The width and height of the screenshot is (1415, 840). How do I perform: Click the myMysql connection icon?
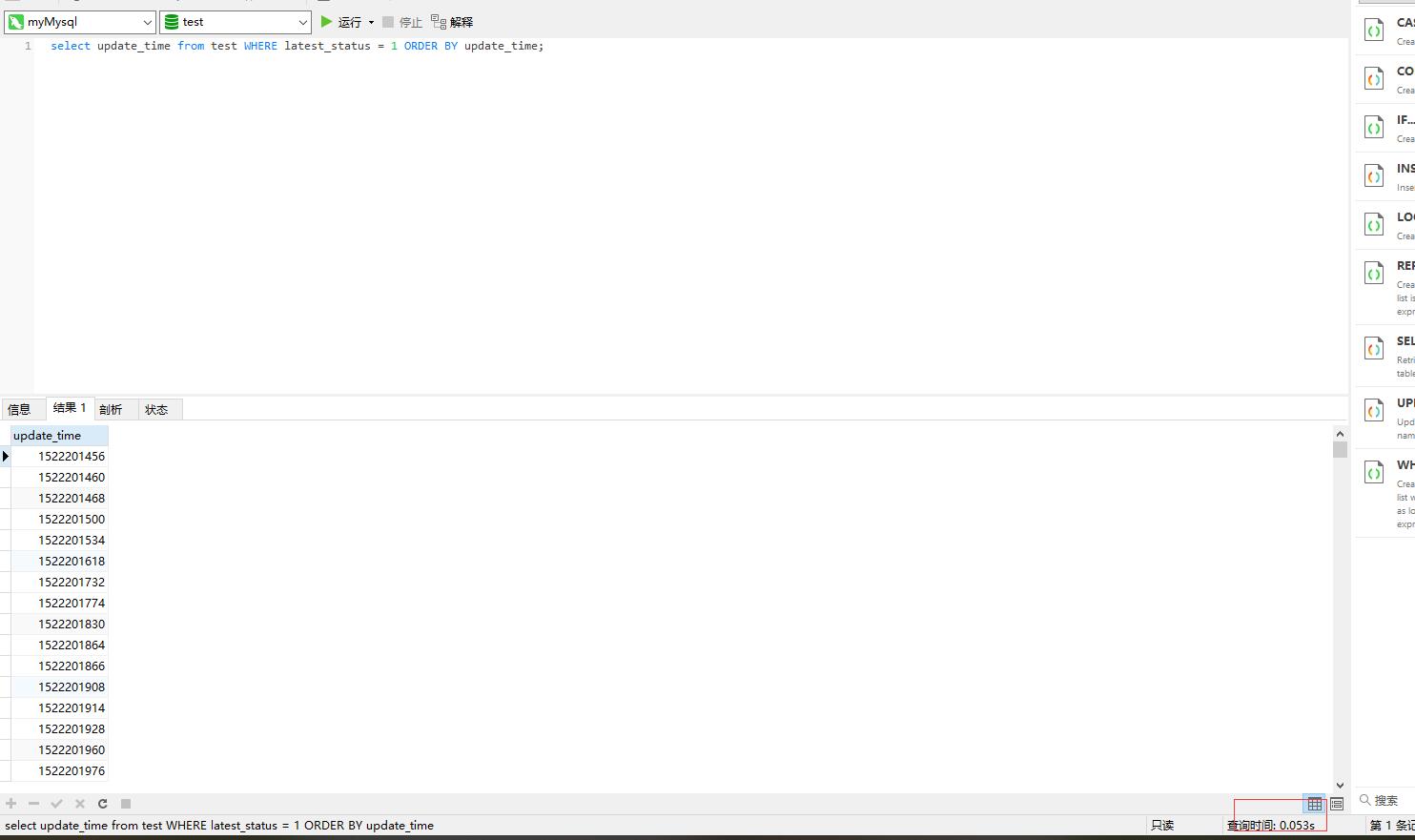tap(16, 22)
